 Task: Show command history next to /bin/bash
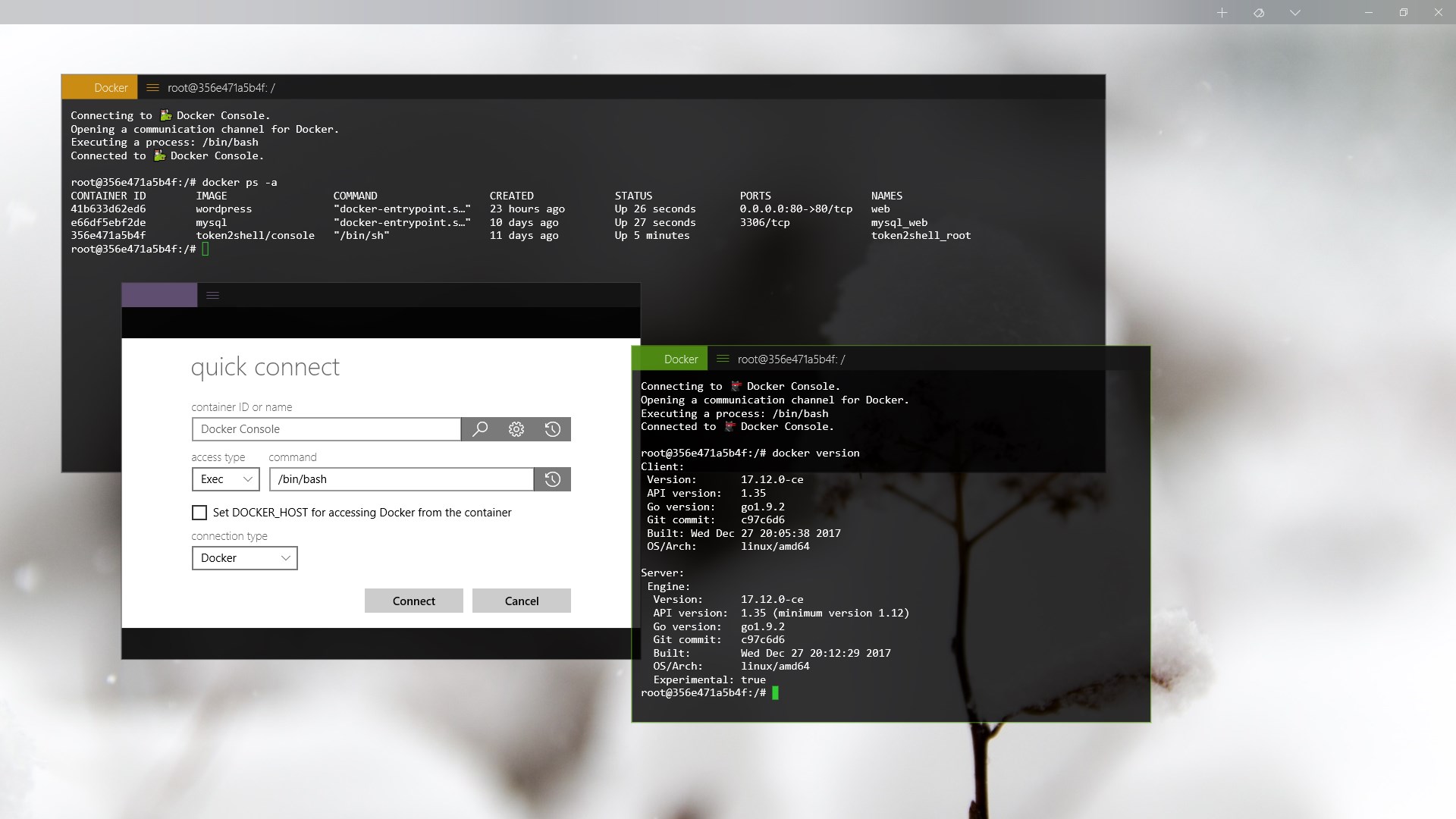click(x=553, y=479)
